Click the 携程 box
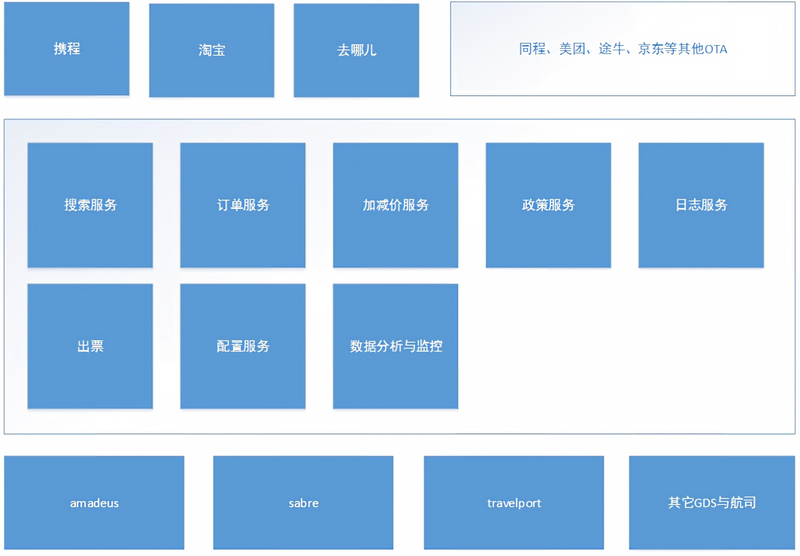The height and width of the screenshot is (556, 800). tap(67, 48)
